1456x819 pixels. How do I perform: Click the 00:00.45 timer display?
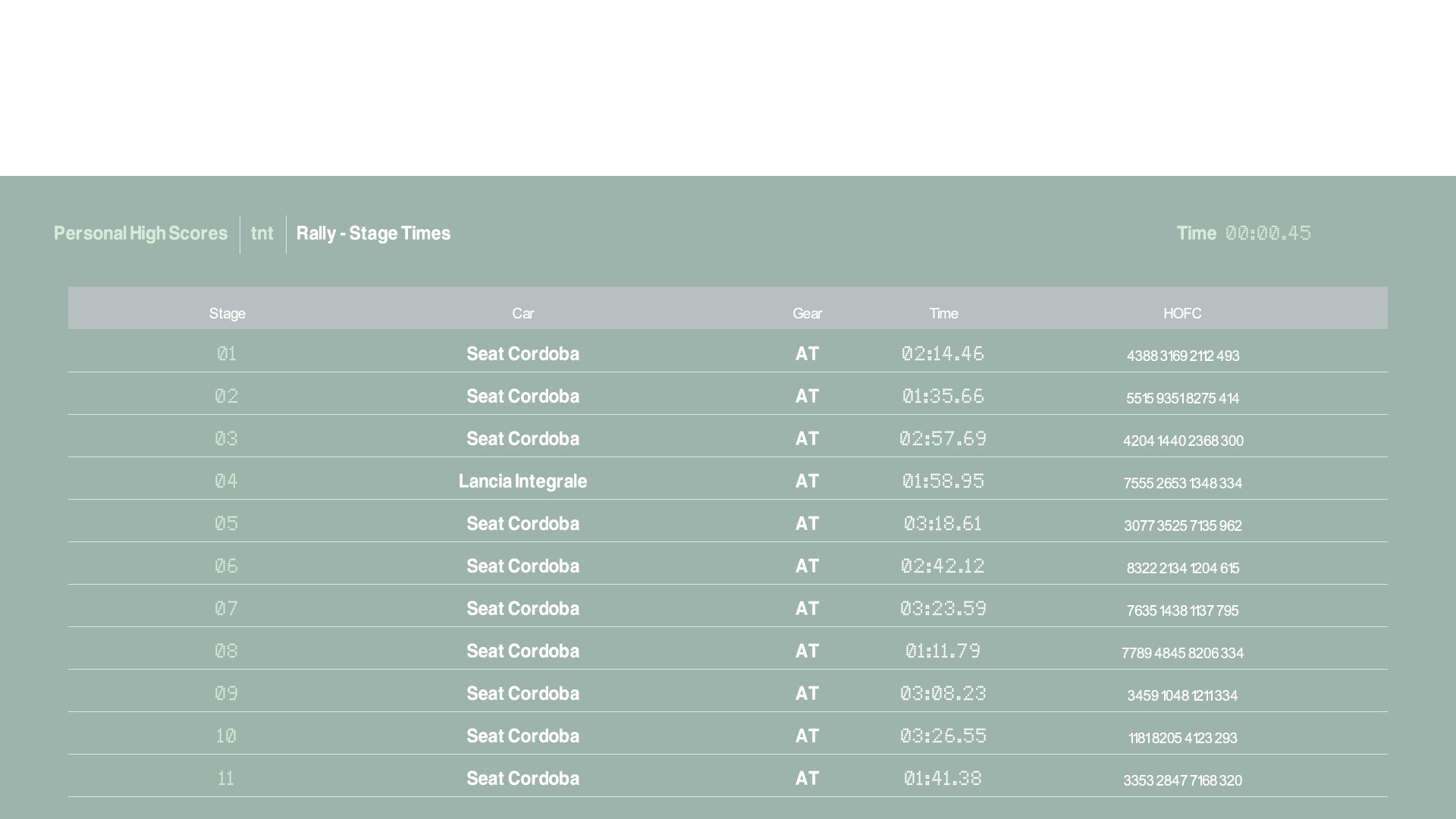1268,233
